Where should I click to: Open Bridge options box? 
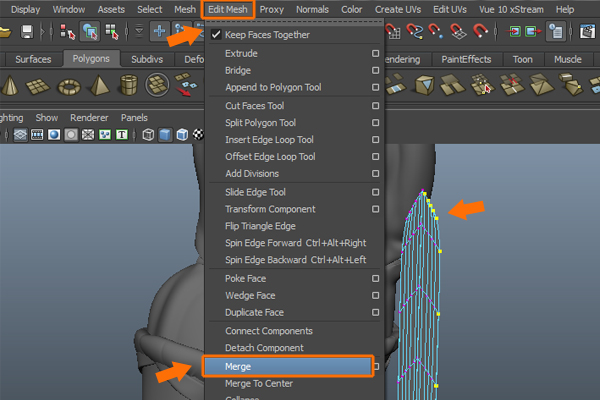point(375,70)
